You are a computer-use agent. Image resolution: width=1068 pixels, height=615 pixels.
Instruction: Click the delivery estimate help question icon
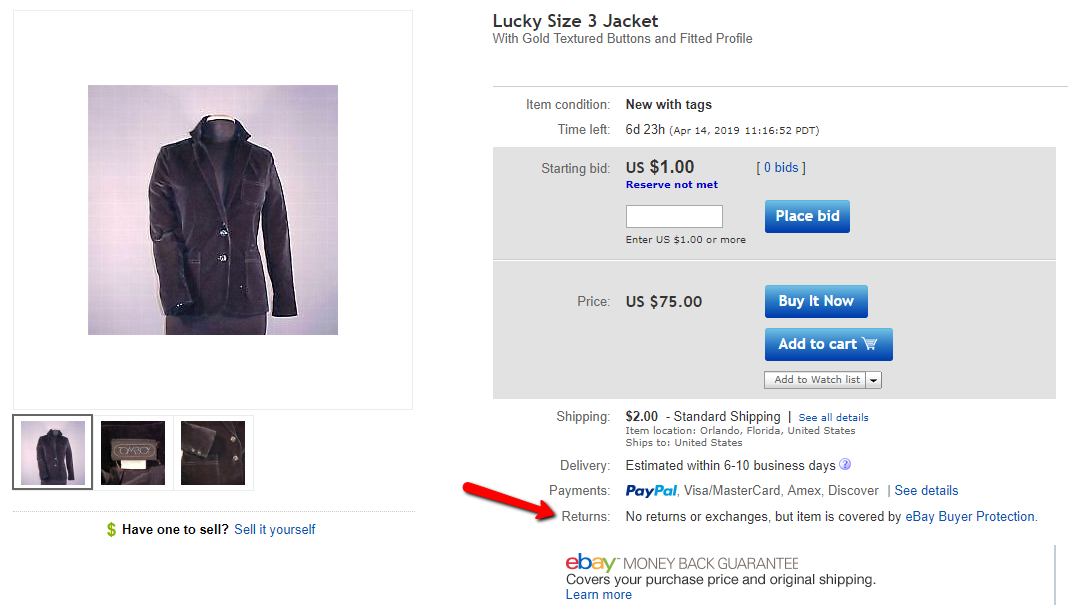pos(845,464)
